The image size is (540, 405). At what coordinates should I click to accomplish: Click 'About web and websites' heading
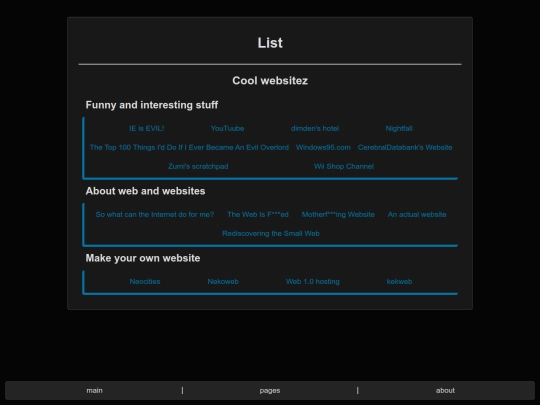[x=145, y=191]
